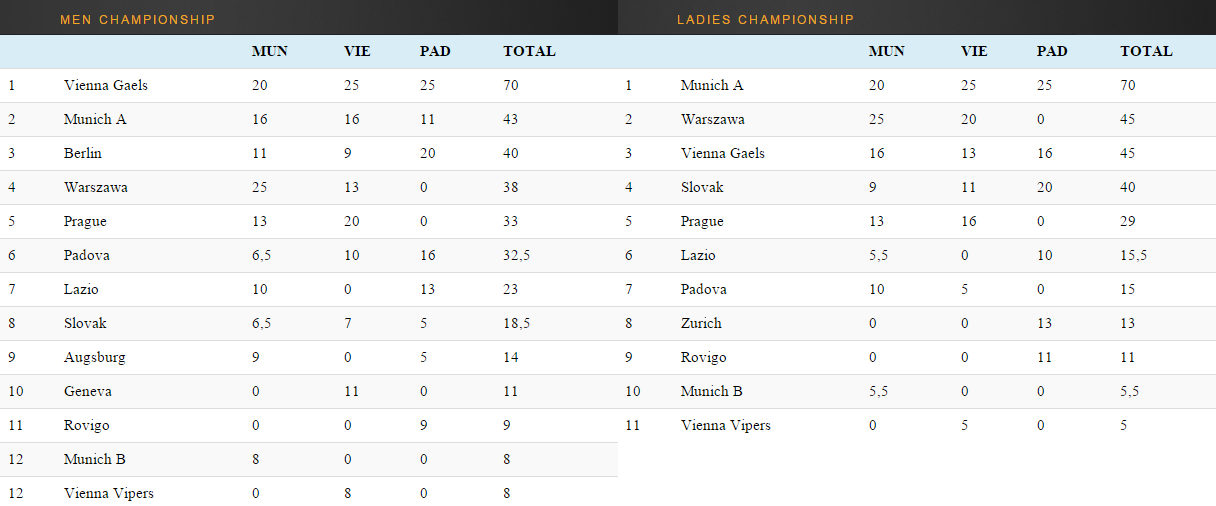Image resolution: width=1216 pixels, height=506 pixels.
Task: Click the men's MUN column header
Action: (269, 51)
